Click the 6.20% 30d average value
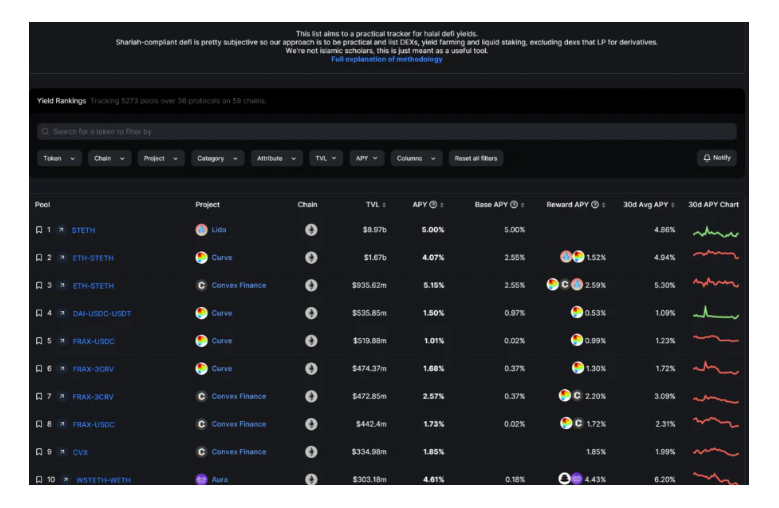Screen dimensions: 779x508 665,480
